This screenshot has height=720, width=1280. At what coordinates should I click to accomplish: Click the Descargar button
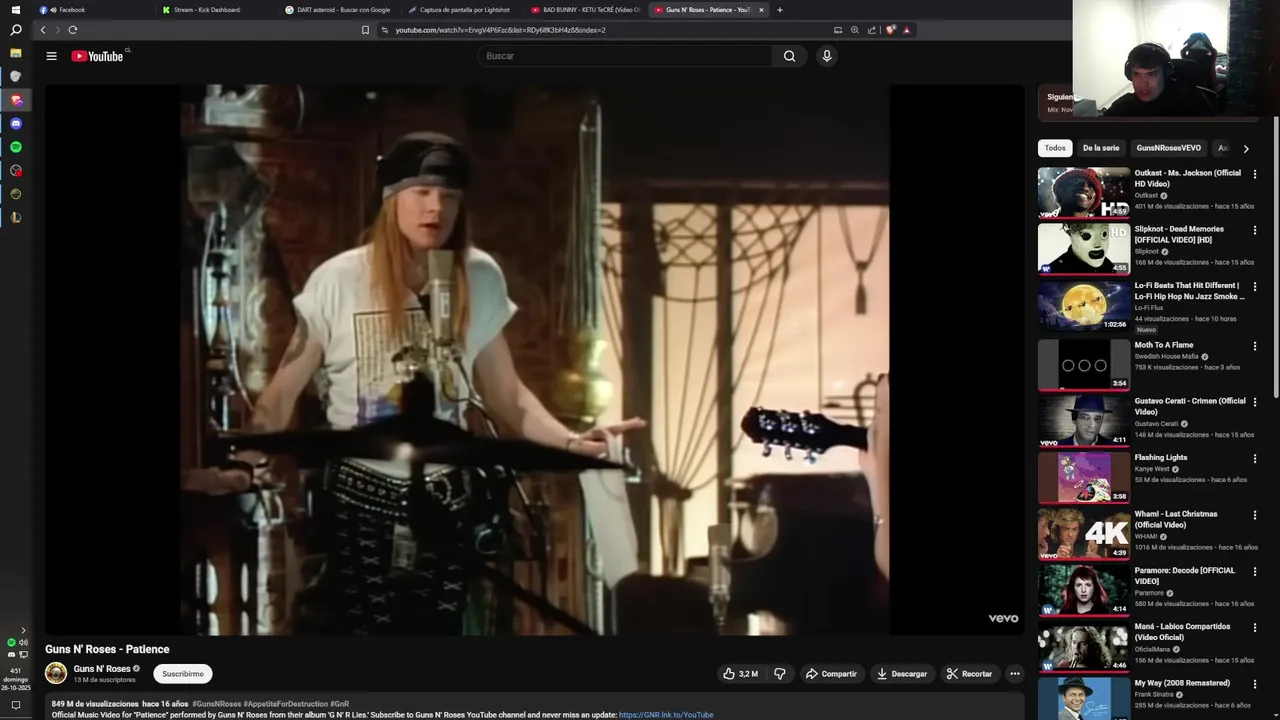902,674
